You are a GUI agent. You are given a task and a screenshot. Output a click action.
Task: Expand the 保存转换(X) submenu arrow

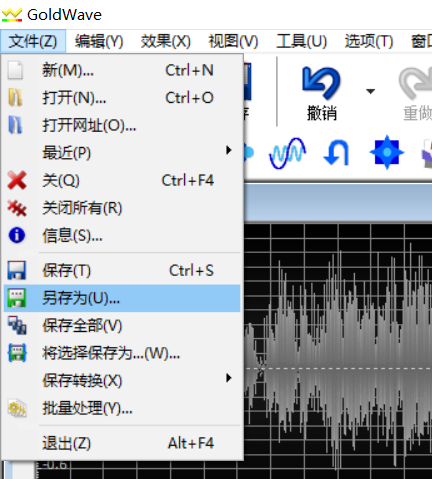coord(228,378)
